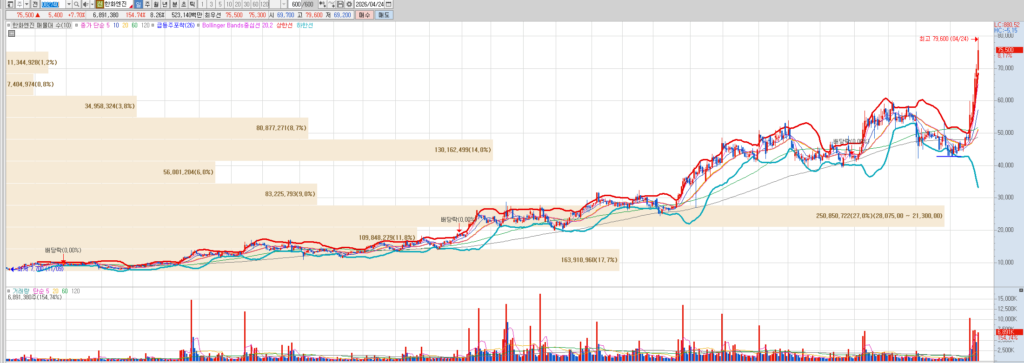
Task: Click the 523,140백만 trading value
Action: (x=186, y=14)
